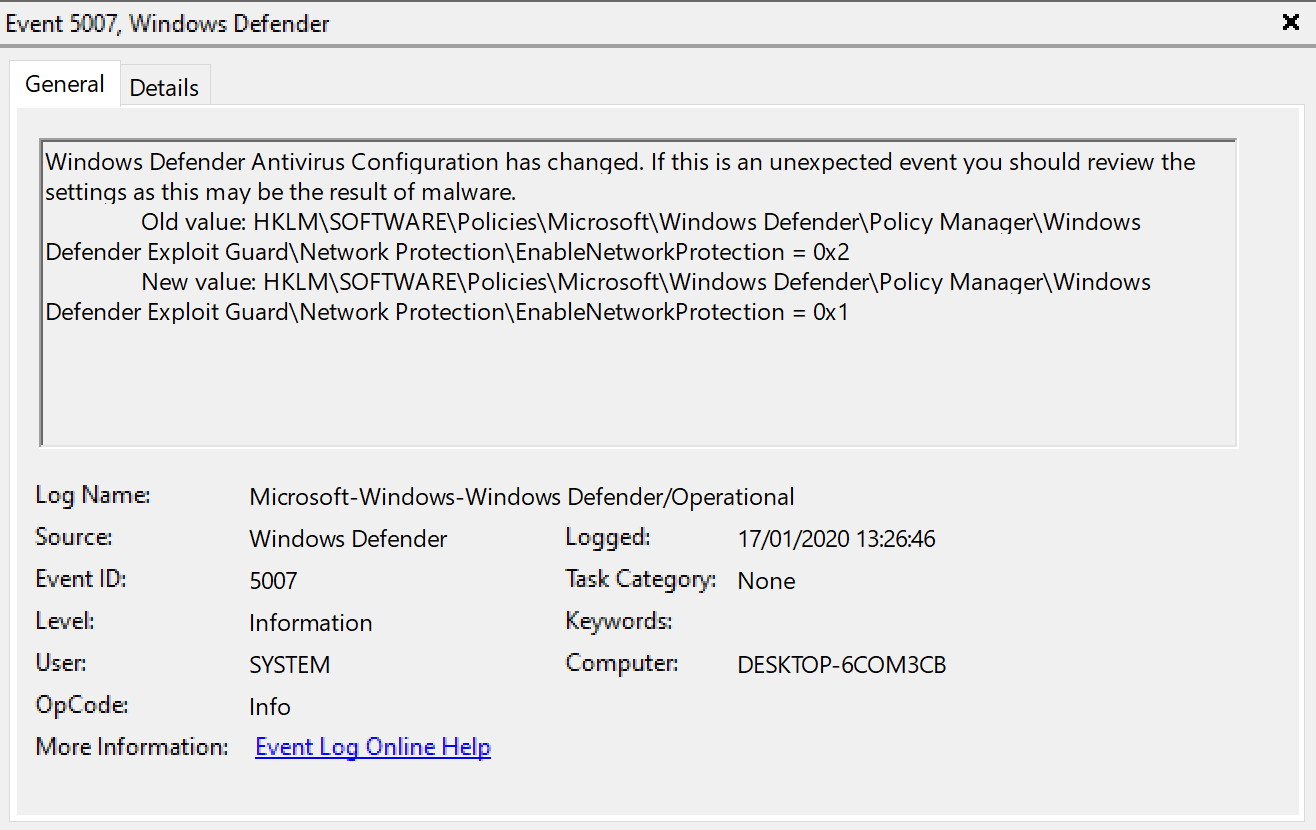
Task: Close the Event 5007 preview pane
Action: pyautogui.click(x=1291, y=22)
